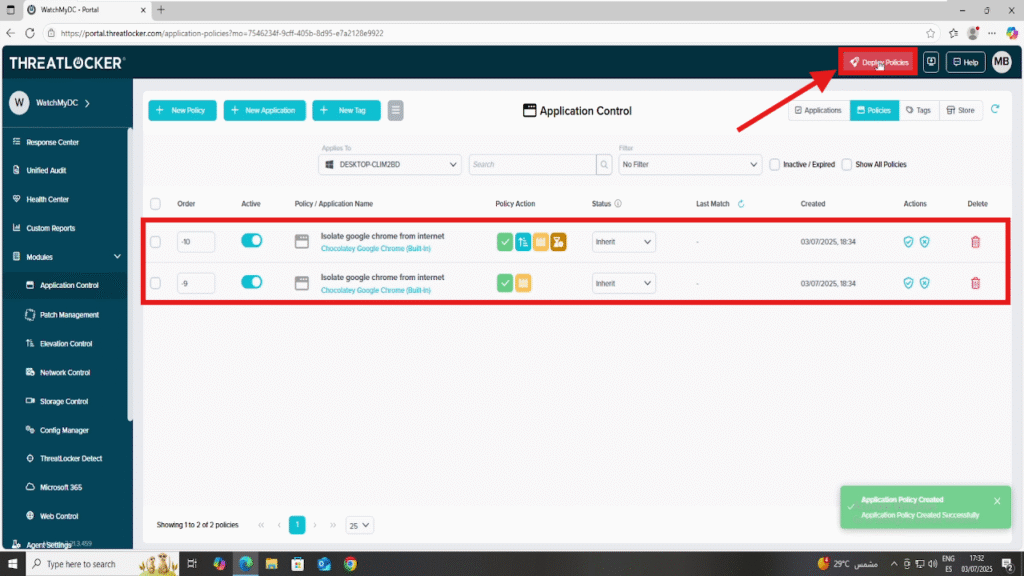The width and height of the screenshot is (1024, 576).
Task: Click the shield X action in -9 row
Action: click(x=925, y=283)
